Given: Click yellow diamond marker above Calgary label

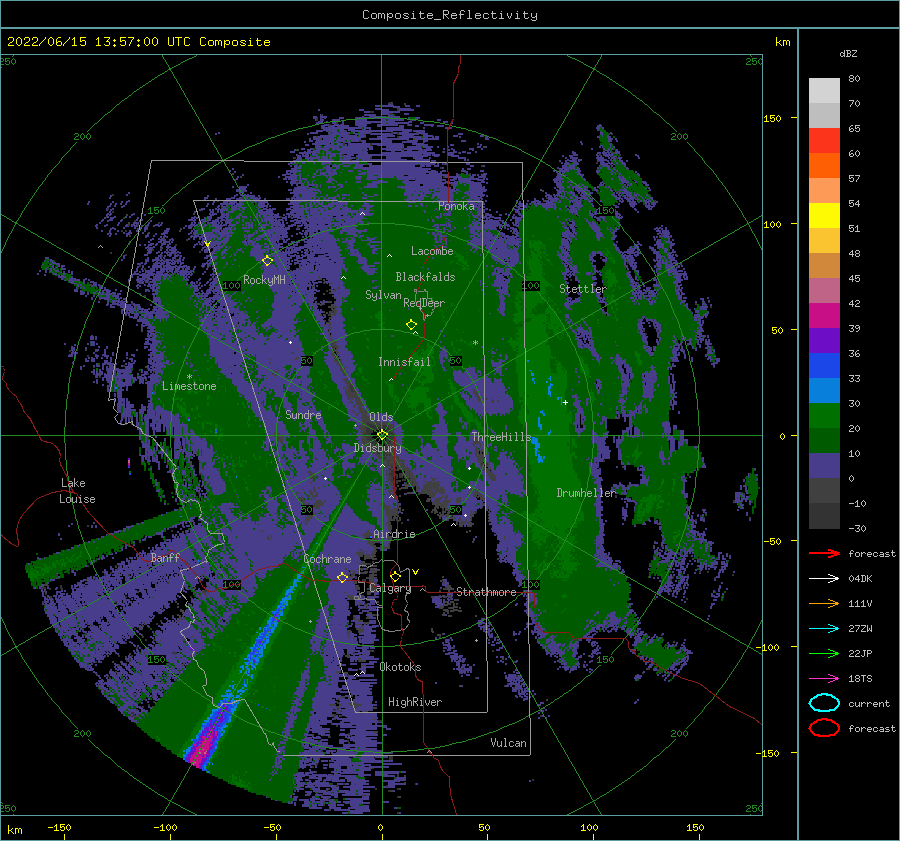Looking at the screenshot, I should [395, 576].
